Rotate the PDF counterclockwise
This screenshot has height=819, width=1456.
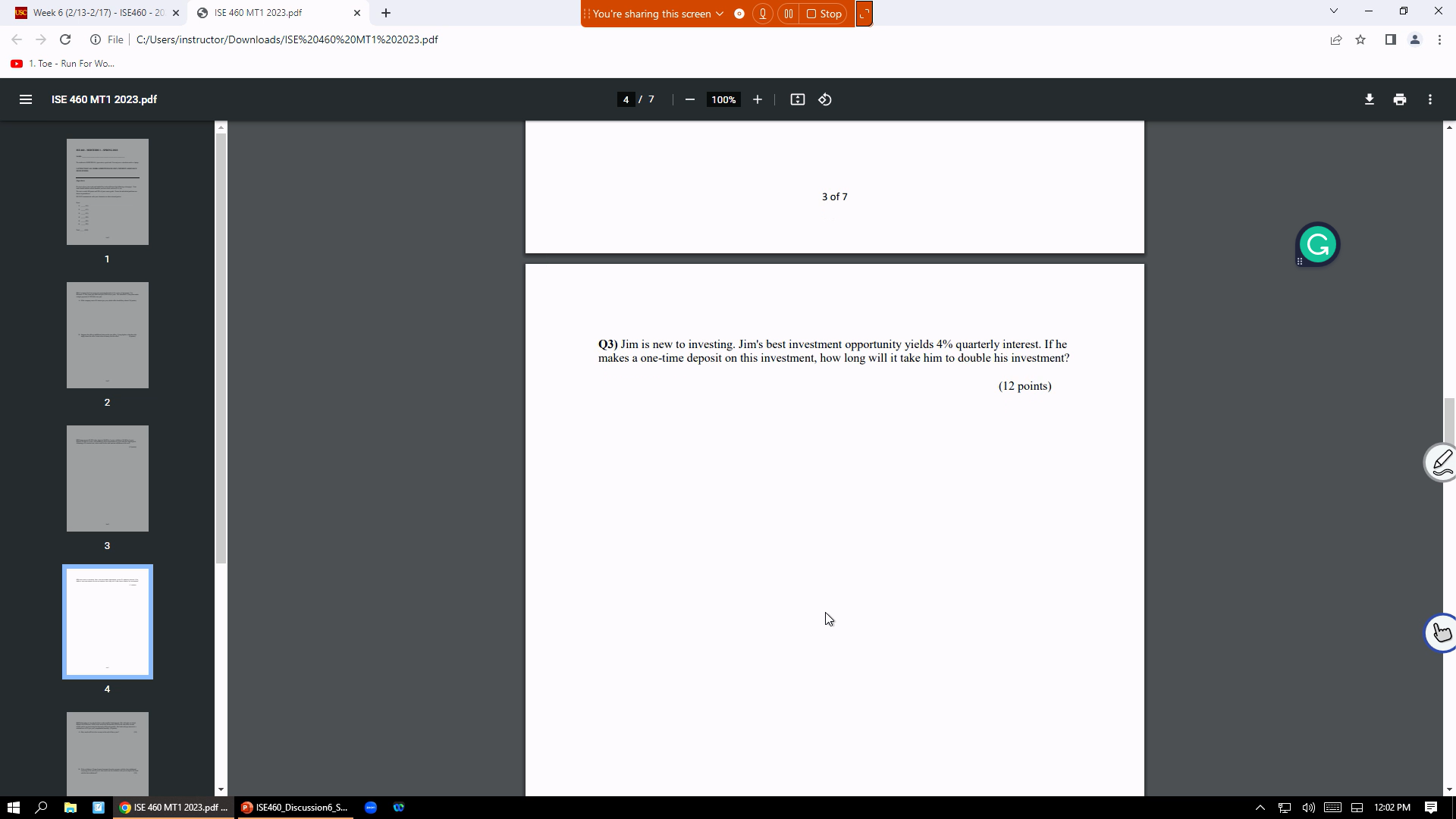(825, 99)
